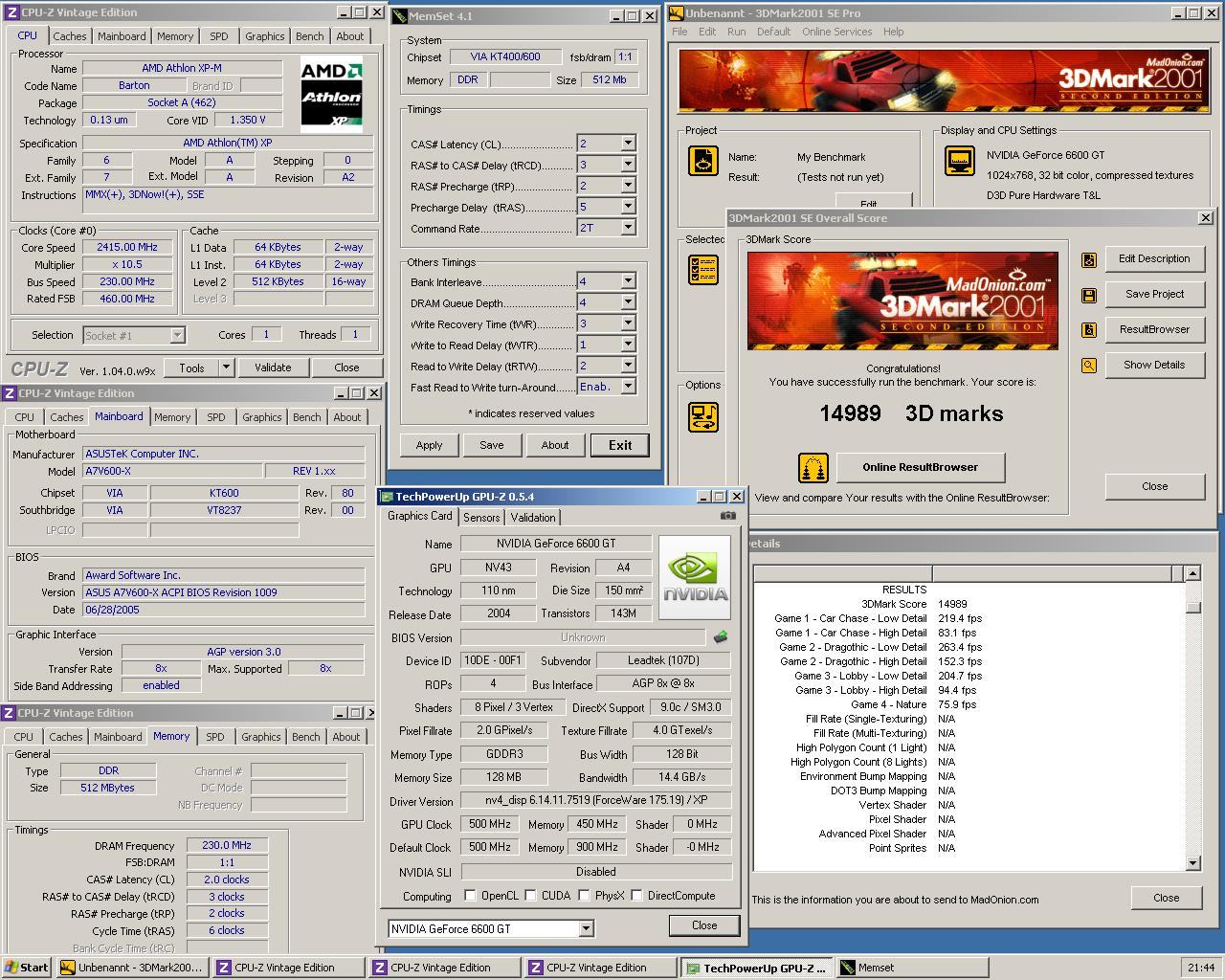Click the GPU-Z screenshot camera icon
The image size is (1225, 980).
tap(728, 516)
